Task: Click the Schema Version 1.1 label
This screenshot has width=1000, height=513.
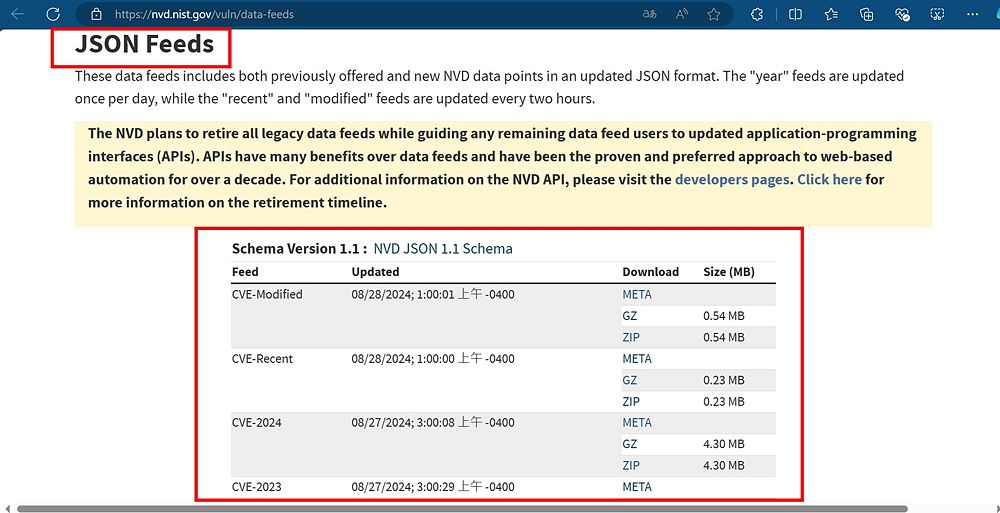Action: pos(299,249)
